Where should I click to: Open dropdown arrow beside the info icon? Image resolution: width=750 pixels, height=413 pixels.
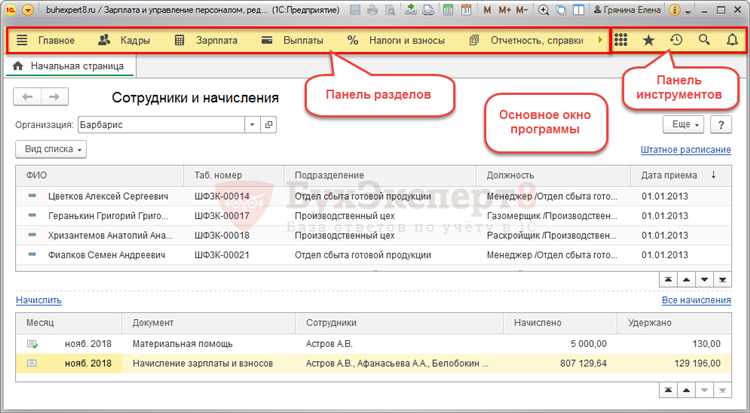[x=688, y=11]
